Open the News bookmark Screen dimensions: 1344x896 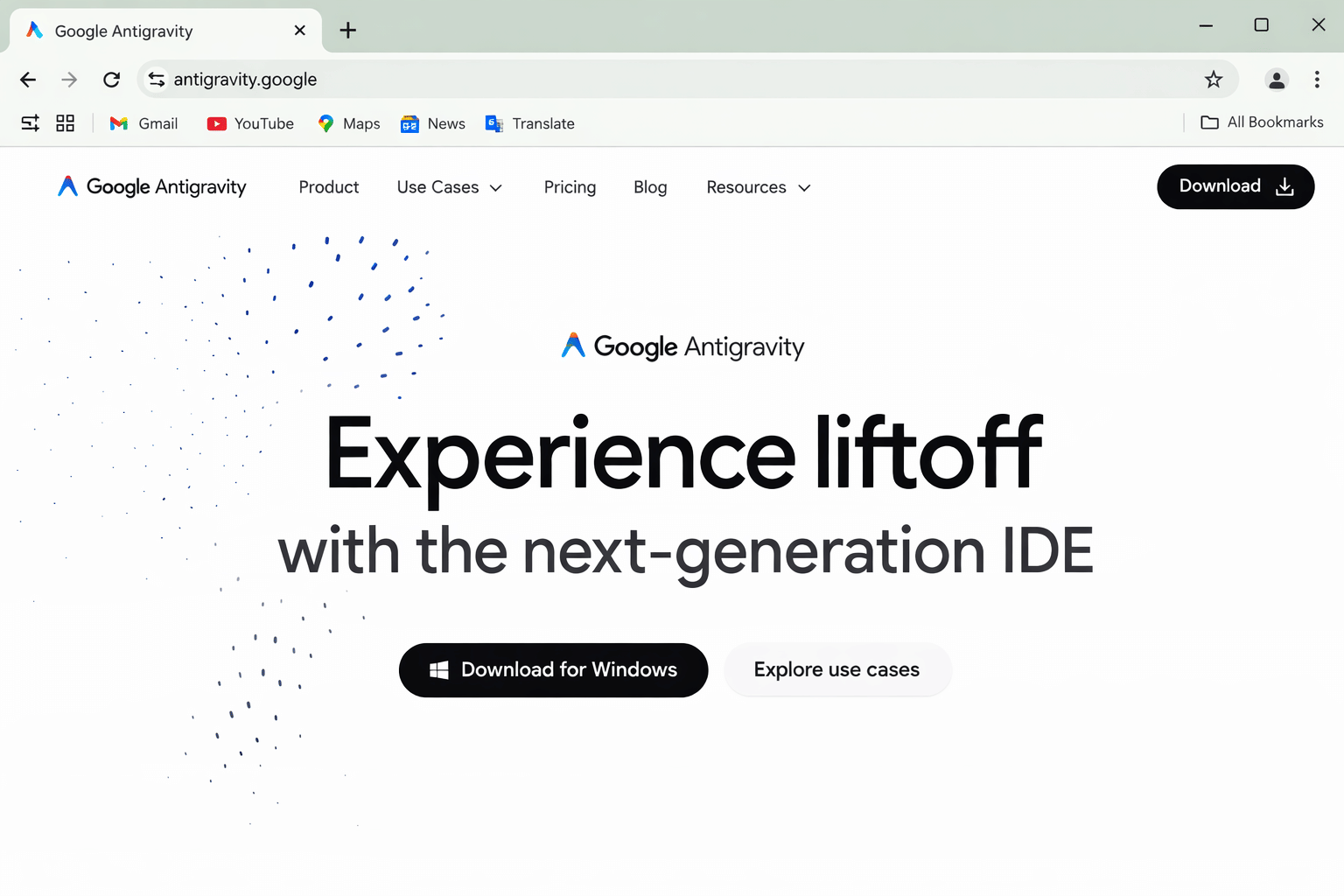(432, 123)
